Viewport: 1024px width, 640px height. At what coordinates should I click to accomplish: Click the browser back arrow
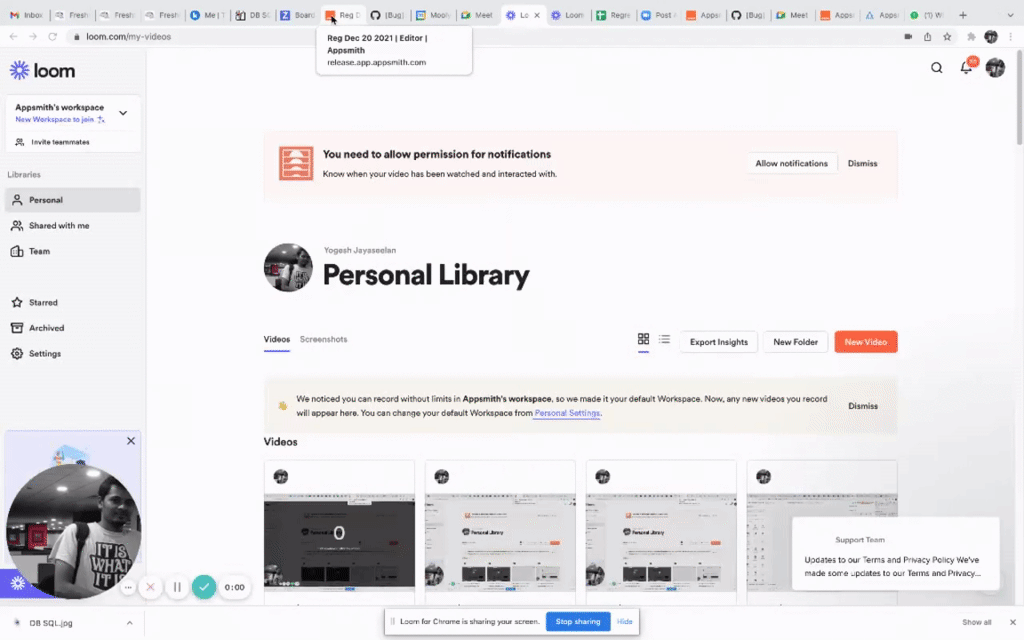coord(13,37)
